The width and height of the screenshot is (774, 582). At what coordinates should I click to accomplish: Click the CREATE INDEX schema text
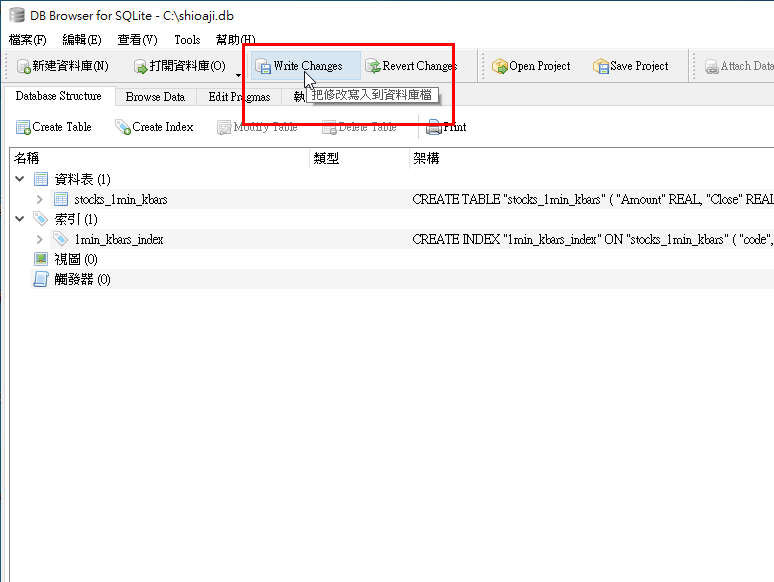[593, 239]
